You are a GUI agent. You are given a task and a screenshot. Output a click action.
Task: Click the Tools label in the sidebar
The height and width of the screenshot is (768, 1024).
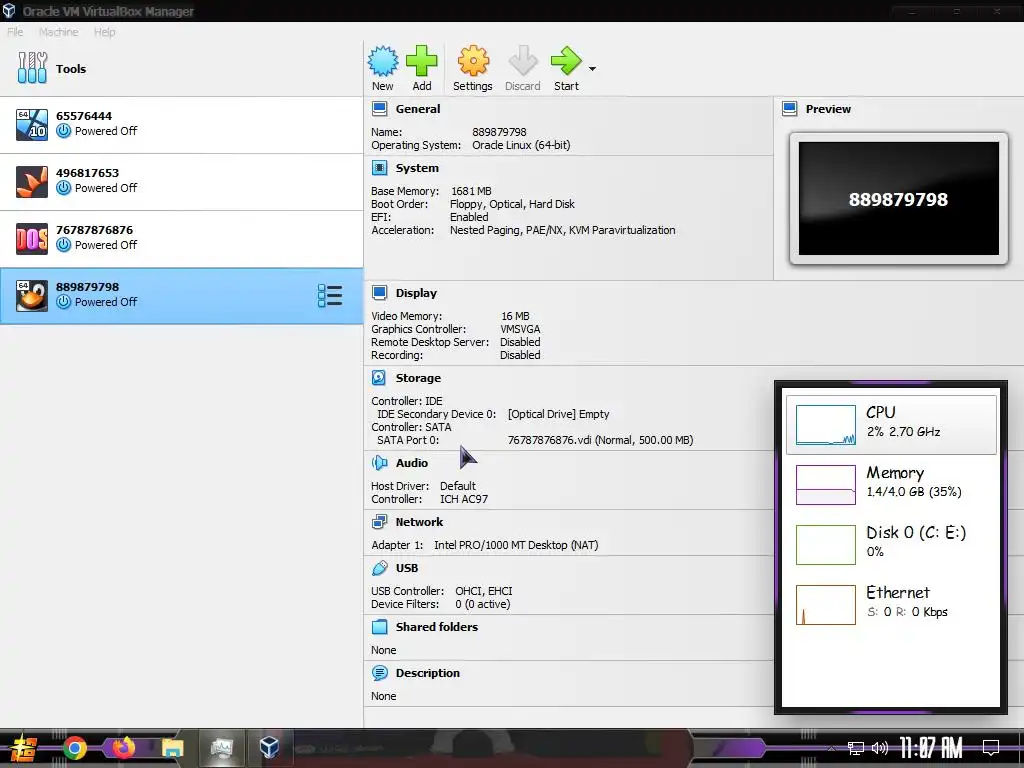[71, 69]
